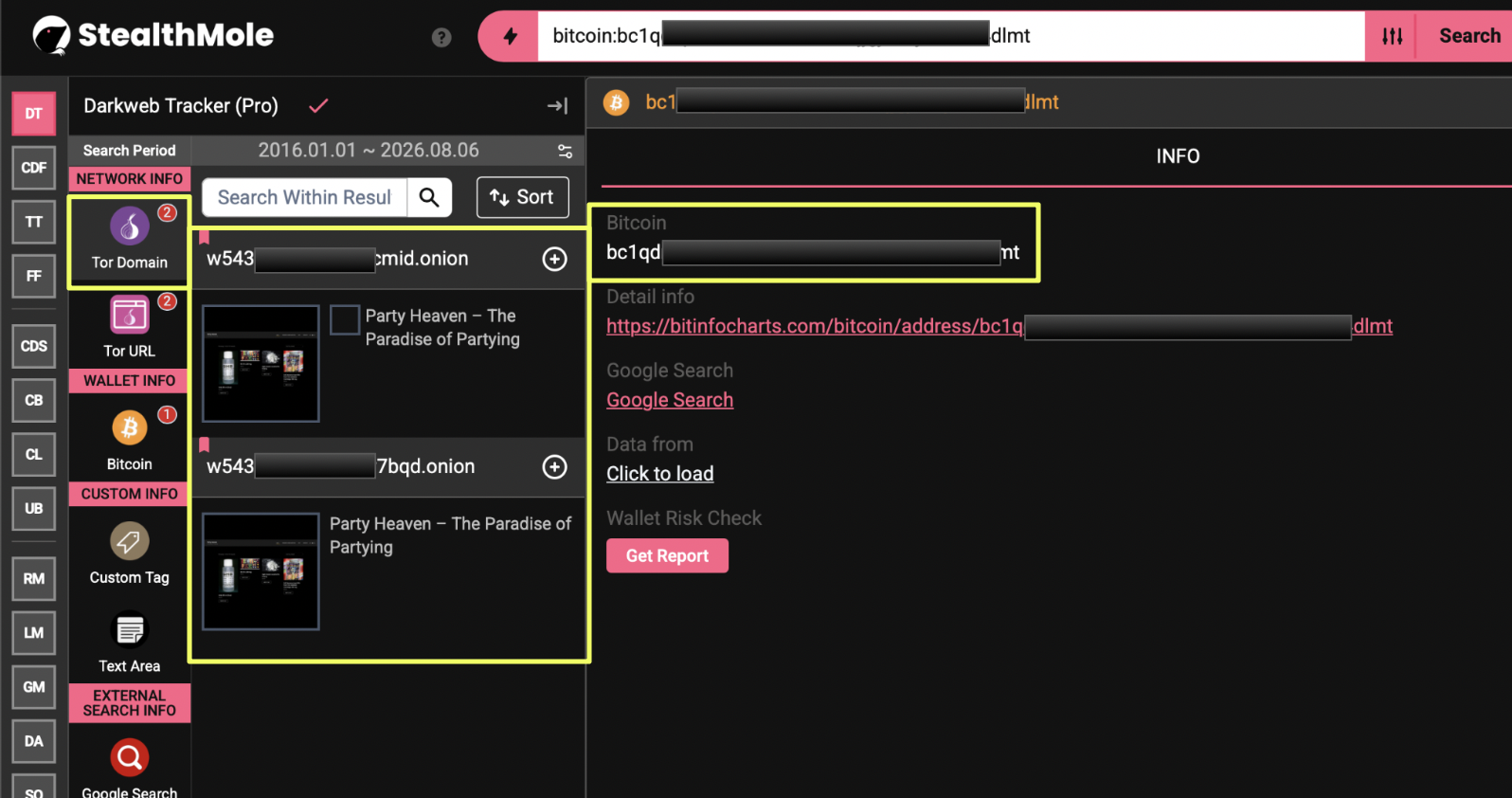This screenshot has width=1512, height=798.
Task: Open the bitinfocharts detail info link
Action: point(999,326)
